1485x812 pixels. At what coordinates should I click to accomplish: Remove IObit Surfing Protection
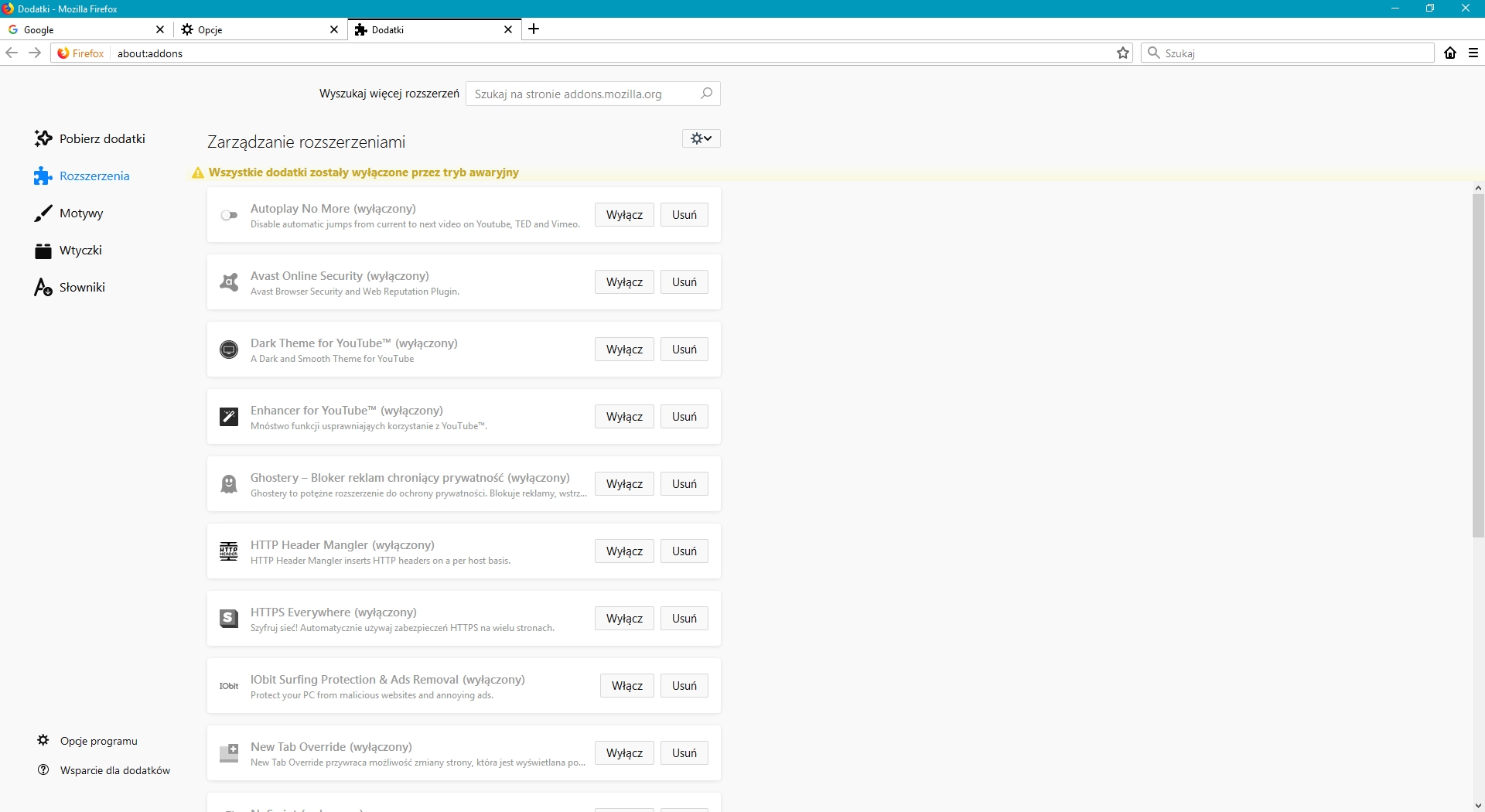684,686
